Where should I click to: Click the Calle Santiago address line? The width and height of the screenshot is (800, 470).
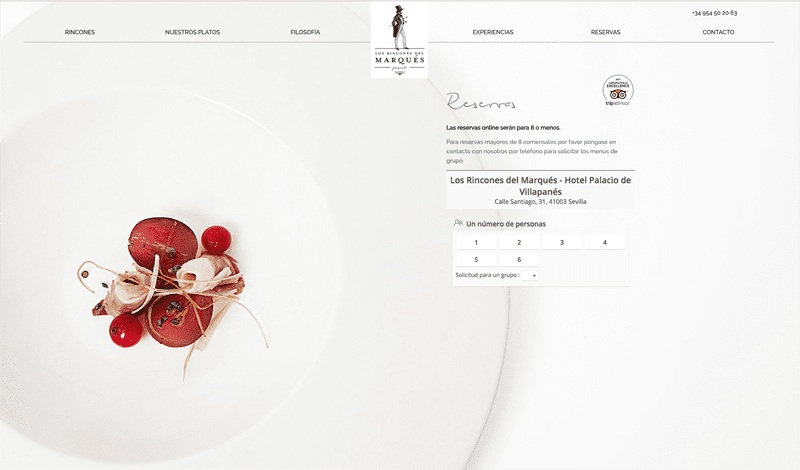pyautogui.click(x=540, y=202)
